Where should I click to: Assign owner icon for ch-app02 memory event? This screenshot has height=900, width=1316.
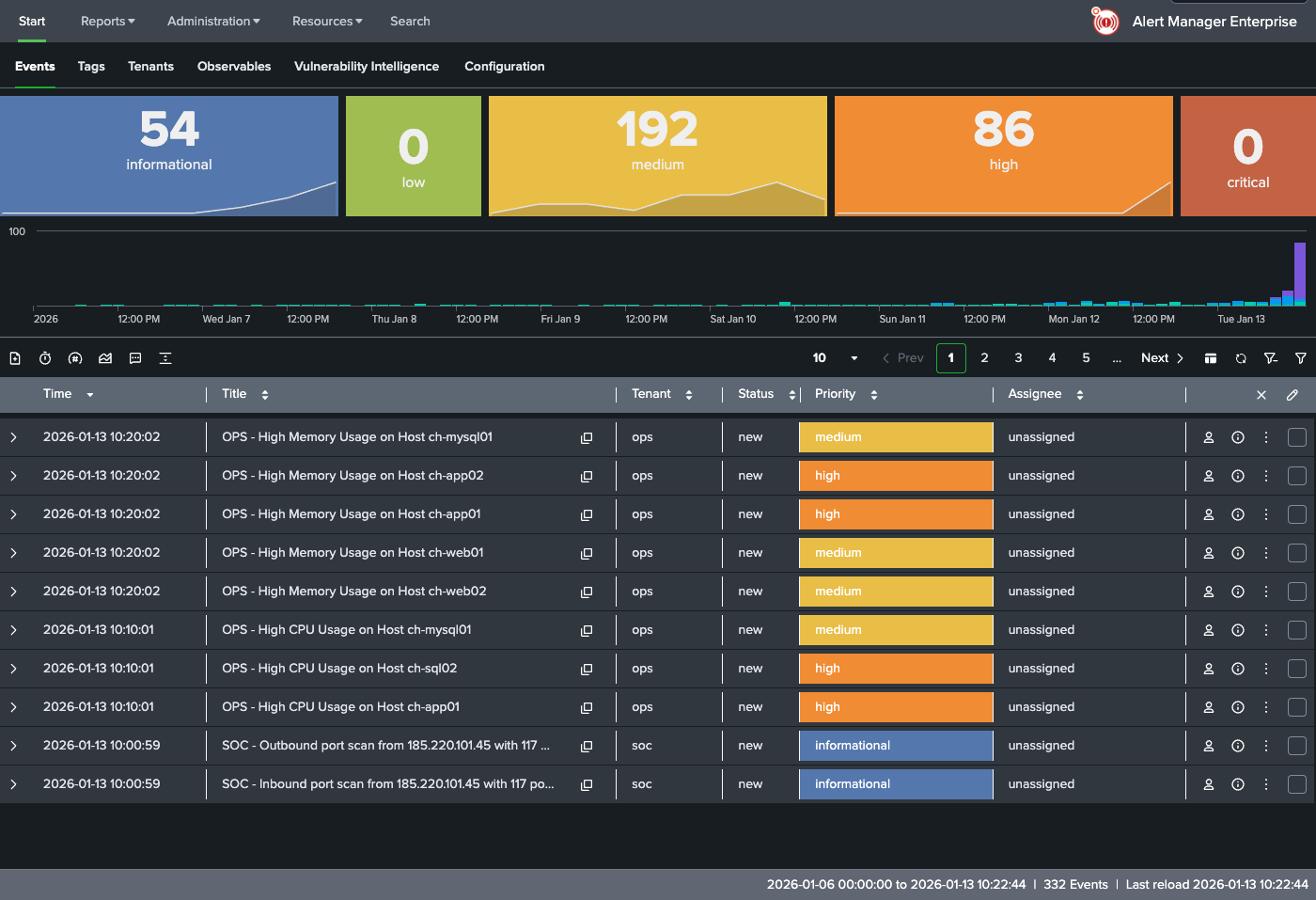coord(1209,477)
